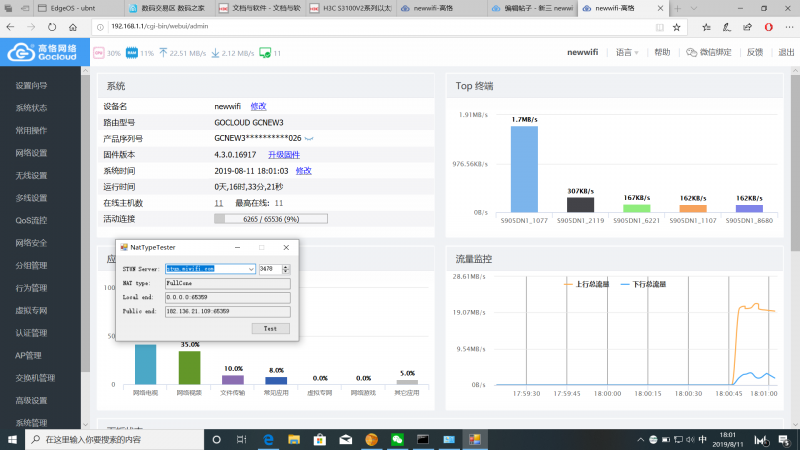Click taskbar clock showing 18:01
This screenshot has width=800, height=450.
728,439
